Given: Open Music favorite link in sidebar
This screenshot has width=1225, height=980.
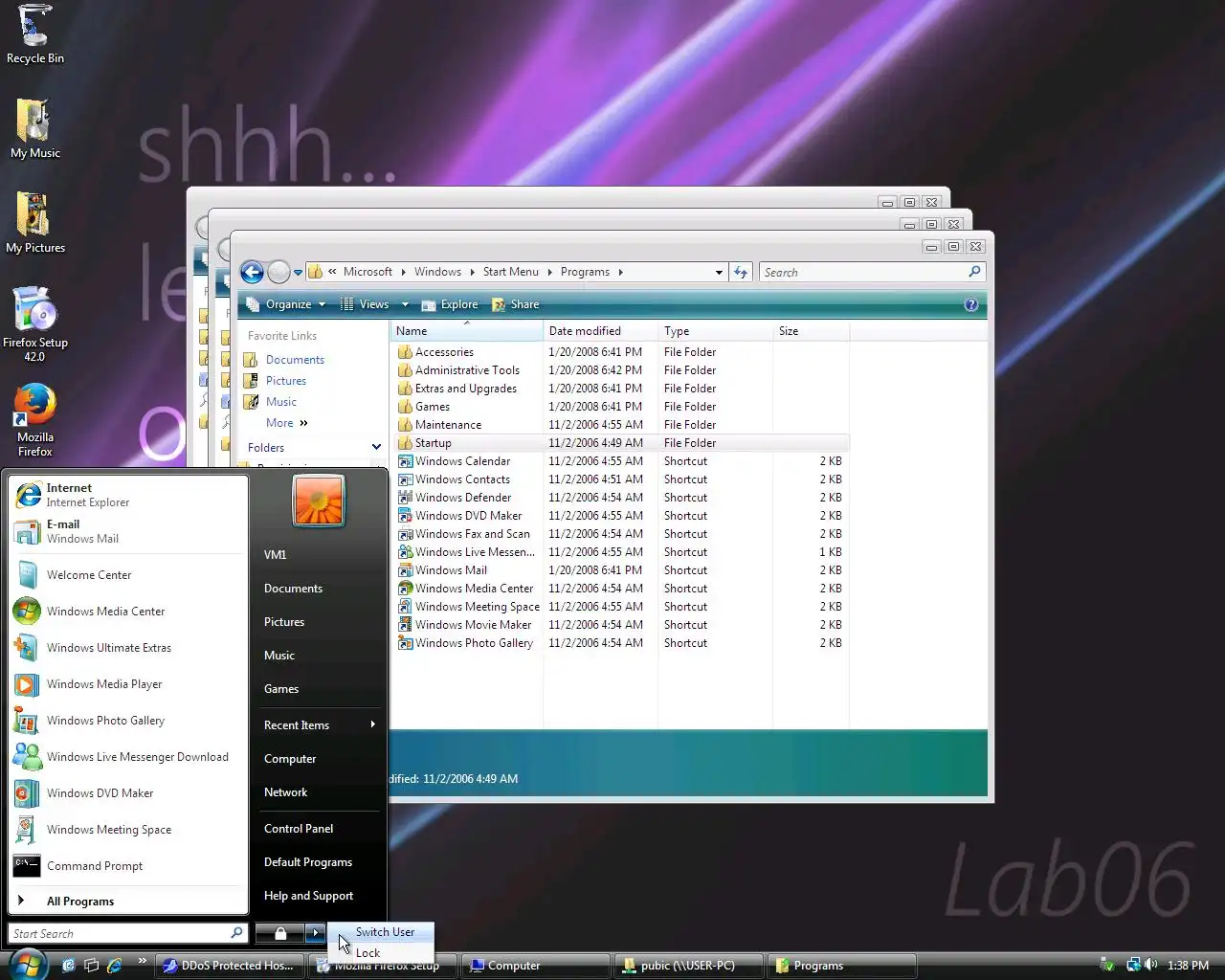Looking at the screenshot, I should pos(281,402).
